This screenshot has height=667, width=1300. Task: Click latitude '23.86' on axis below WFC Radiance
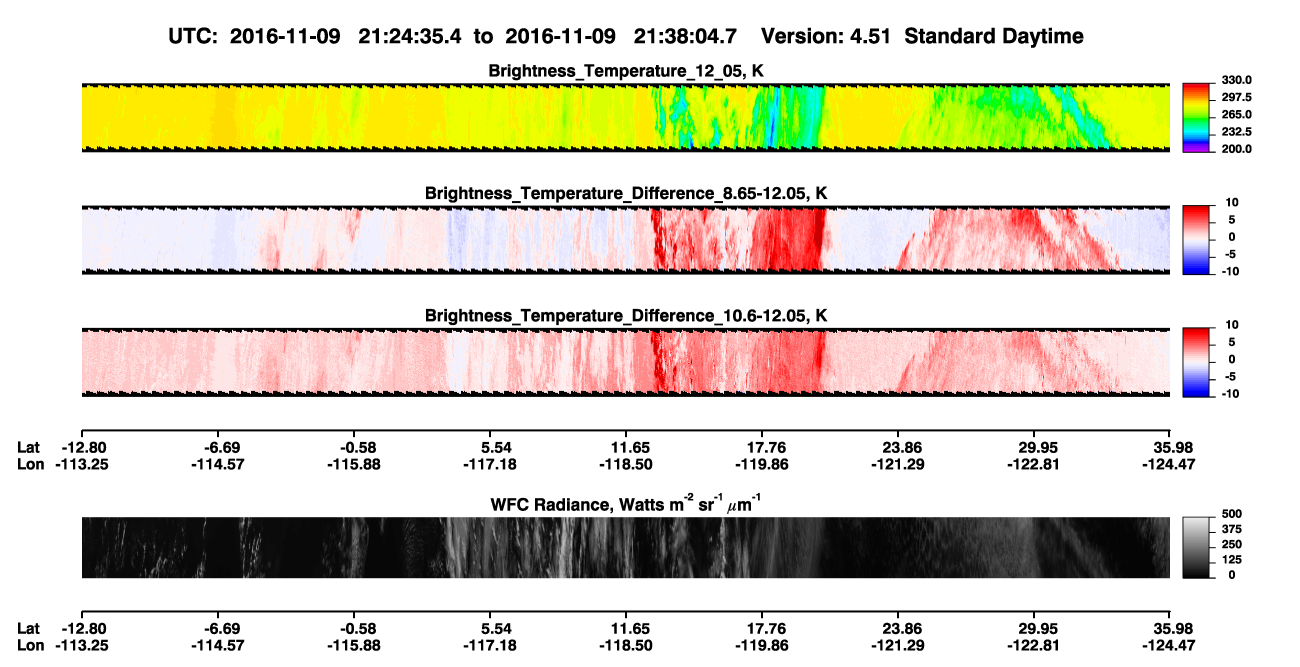(898, 628)
